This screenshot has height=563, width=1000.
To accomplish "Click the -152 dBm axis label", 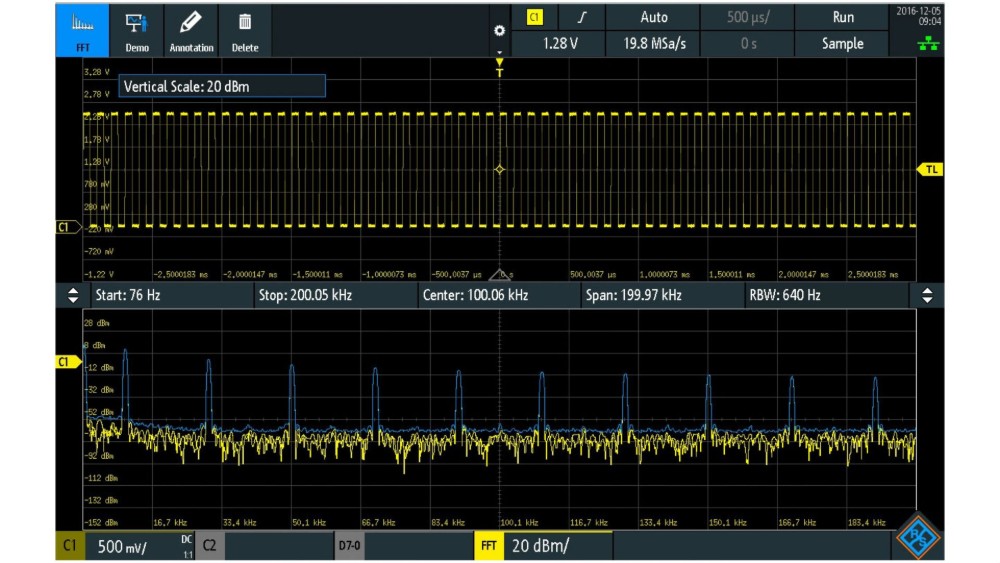I will (x=101, y=523).
